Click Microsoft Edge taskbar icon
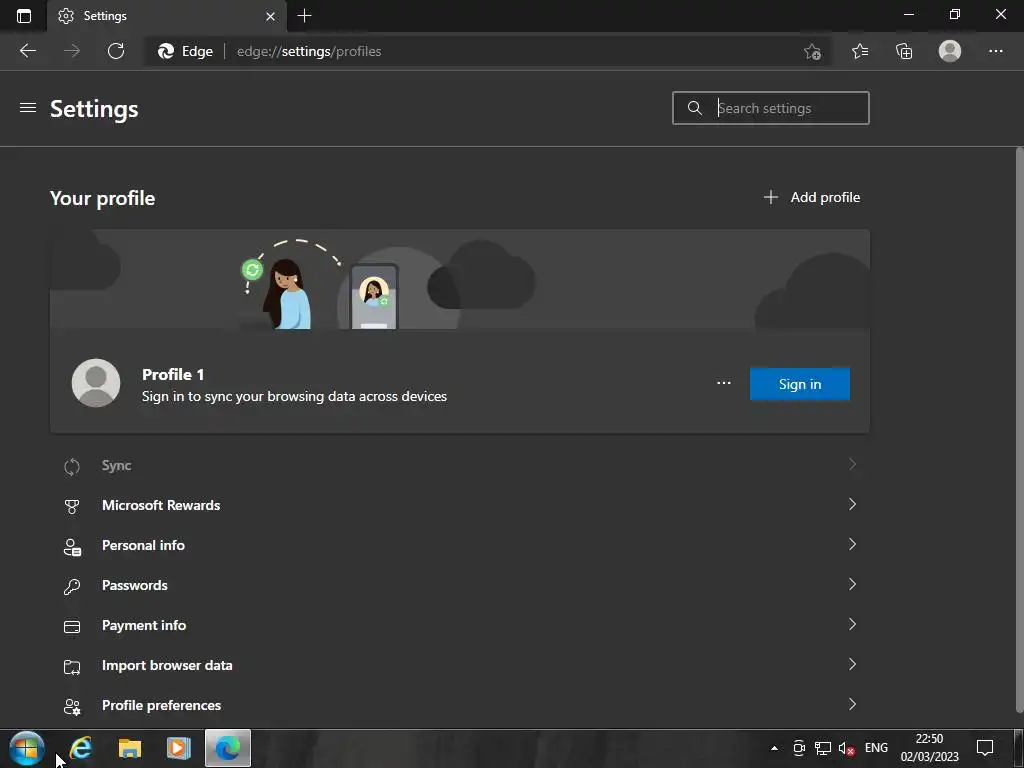This screenshot has width=1024, height=768. [x=228, y=748]
